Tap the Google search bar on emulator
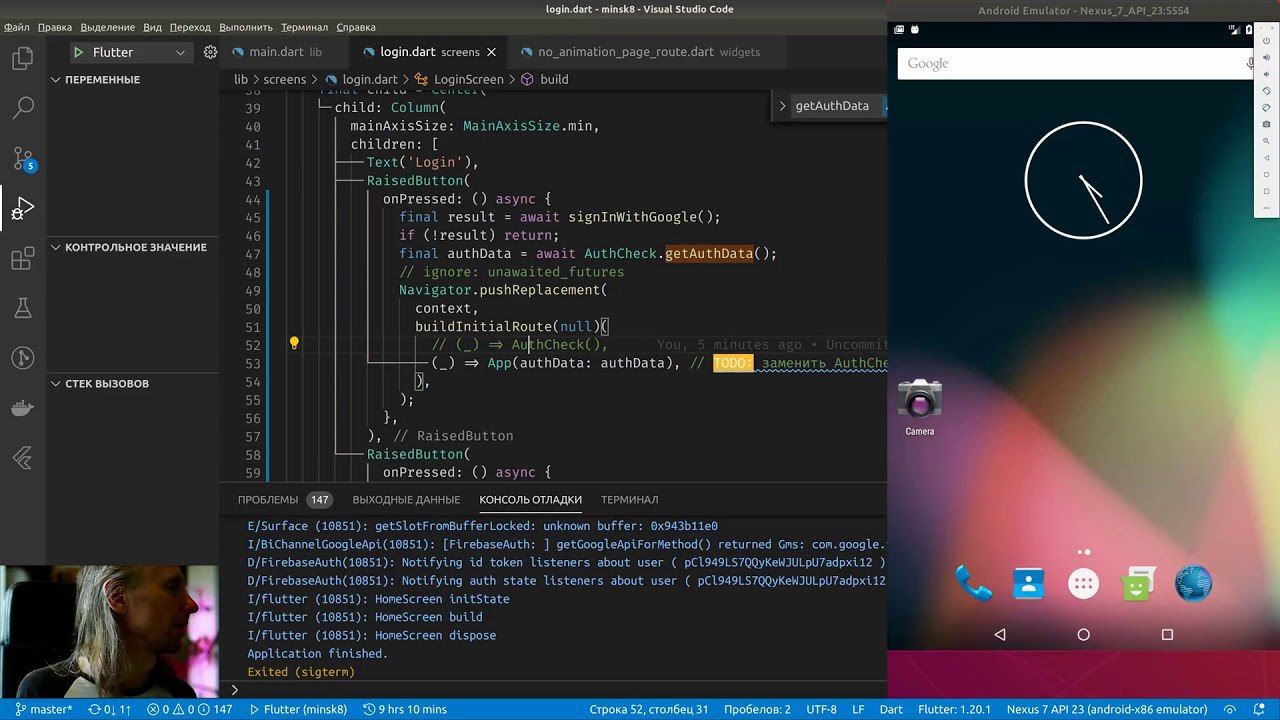This screenshot has height=720, width=1280. (1076, 63)
